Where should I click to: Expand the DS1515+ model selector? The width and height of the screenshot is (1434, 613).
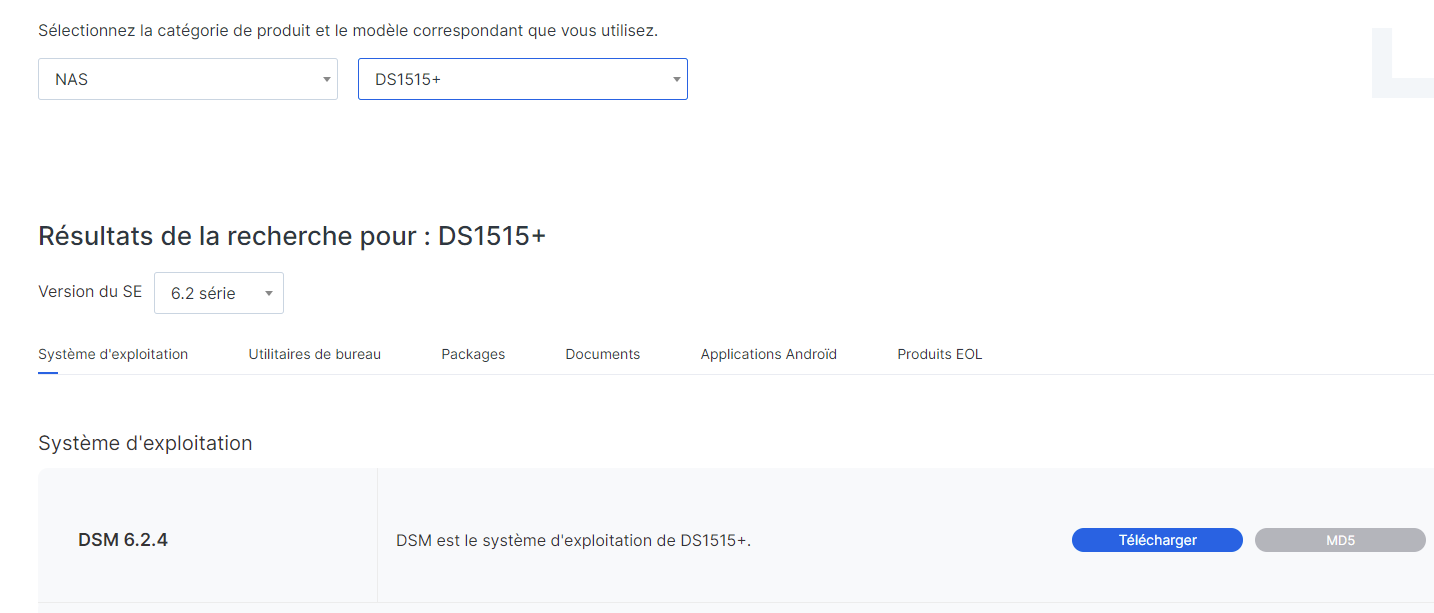[522, 80]
